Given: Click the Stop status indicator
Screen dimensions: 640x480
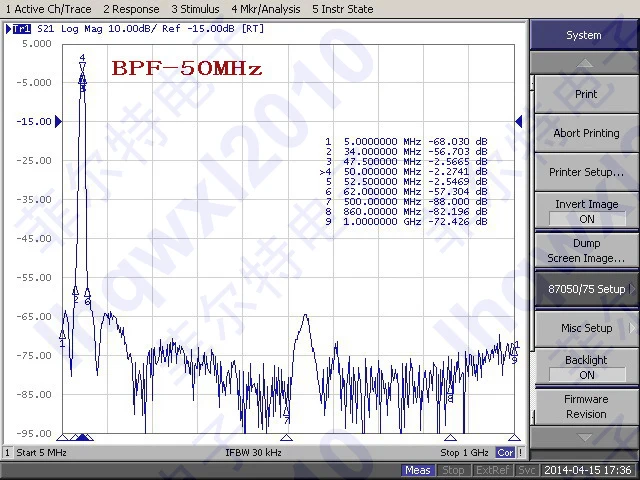Looking at the screenshot, I should click(453, 471).
